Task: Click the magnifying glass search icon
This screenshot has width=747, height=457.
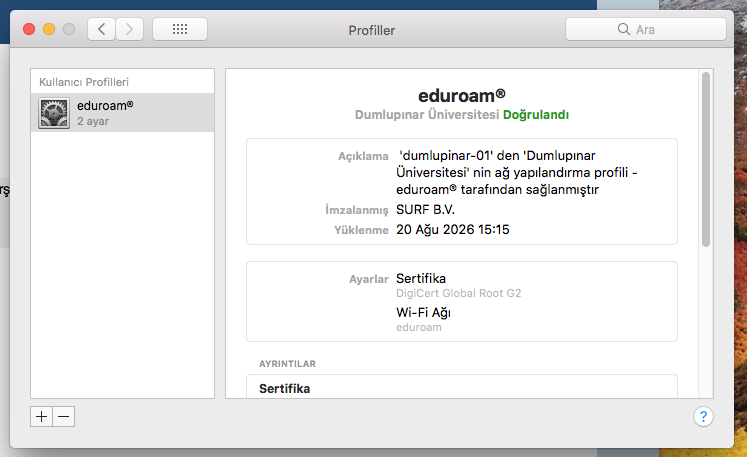Action: pos(624,29)
